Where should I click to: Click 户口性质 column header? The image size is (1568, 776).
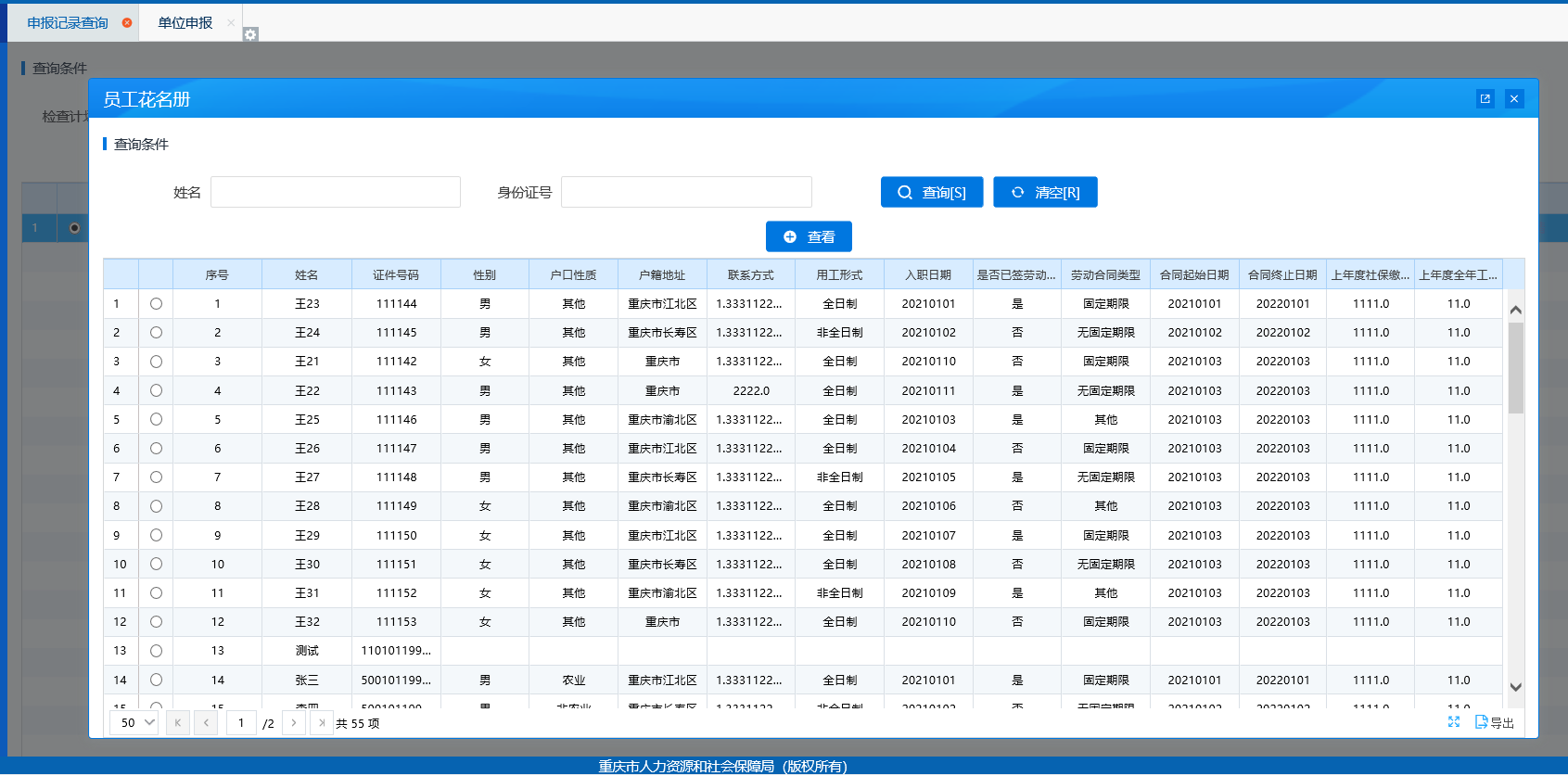click(x=573, y=275)
